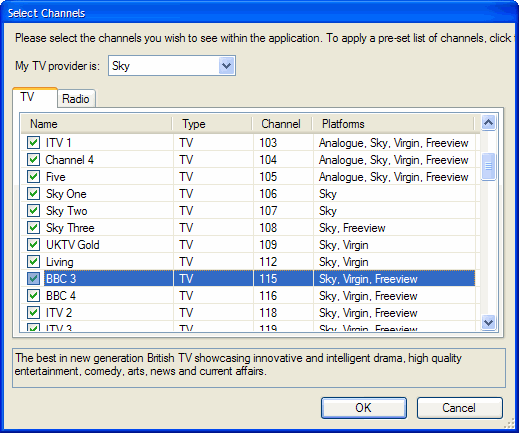Uncheck the Channel 4 checkbox
The image size is (519, 433).
click(x=33, y=160)
